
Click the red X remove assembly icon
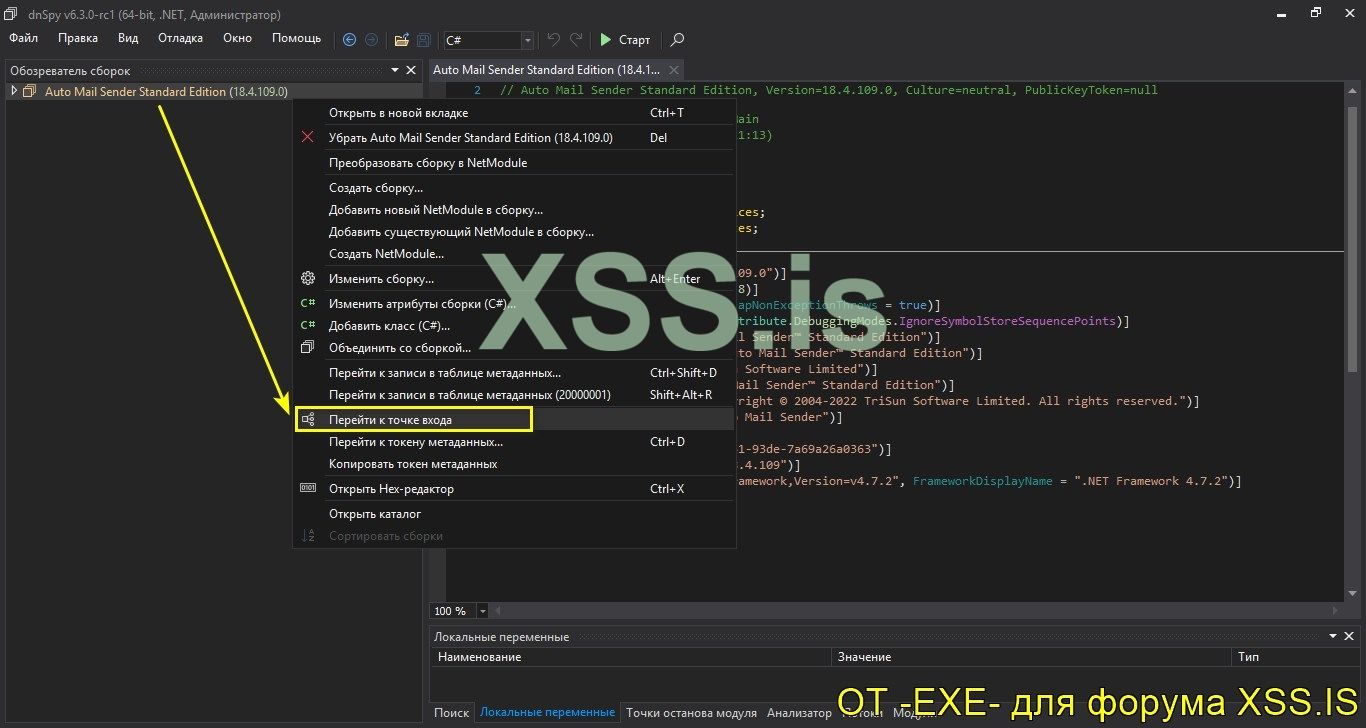(x=308, y=137)
